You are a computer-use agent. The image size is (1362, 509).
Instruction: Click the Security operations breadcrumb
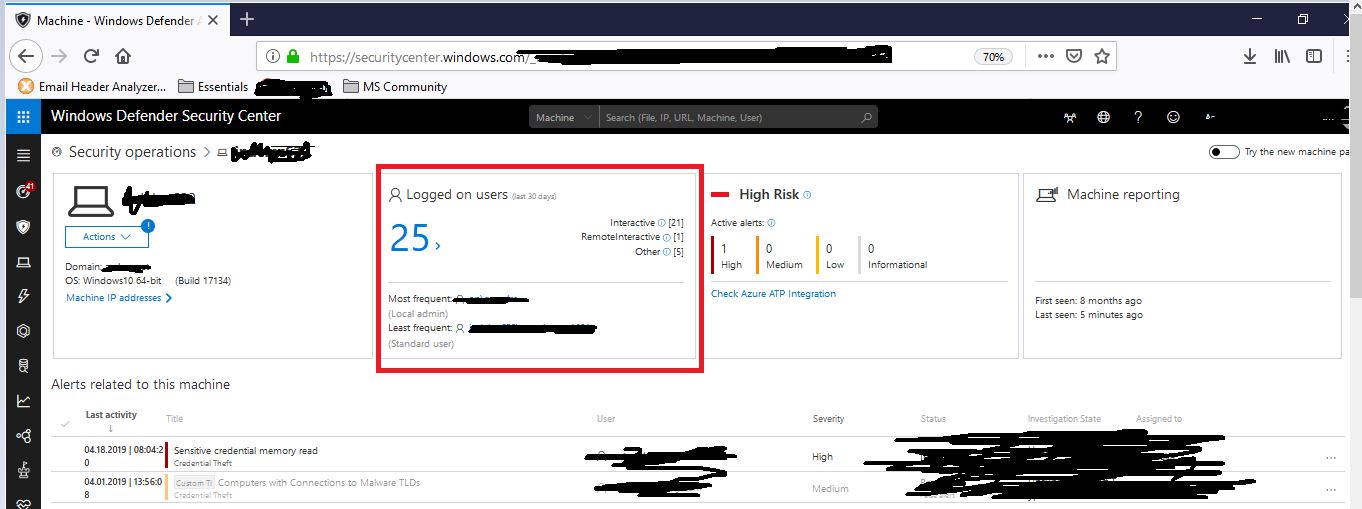(132, 152)
